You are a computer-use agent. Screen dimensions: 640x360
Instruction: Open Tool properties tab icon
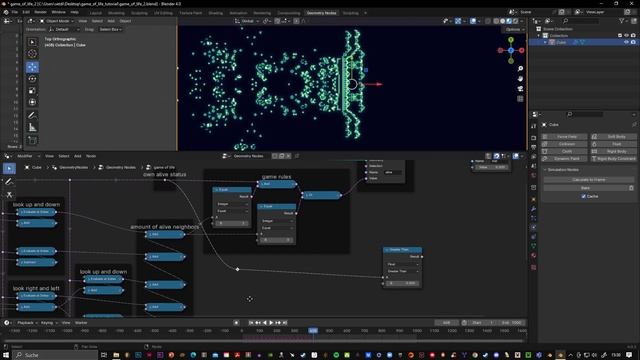pos(533,126)
